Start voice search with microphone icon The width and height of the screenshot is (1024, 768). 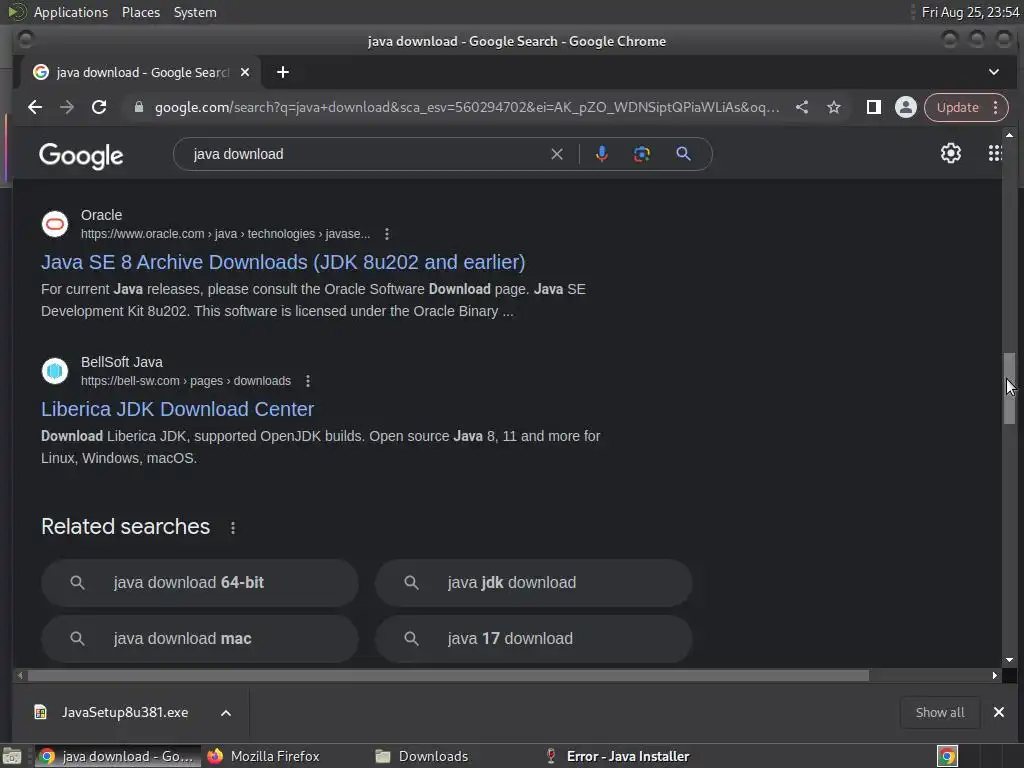click(601, 154)
